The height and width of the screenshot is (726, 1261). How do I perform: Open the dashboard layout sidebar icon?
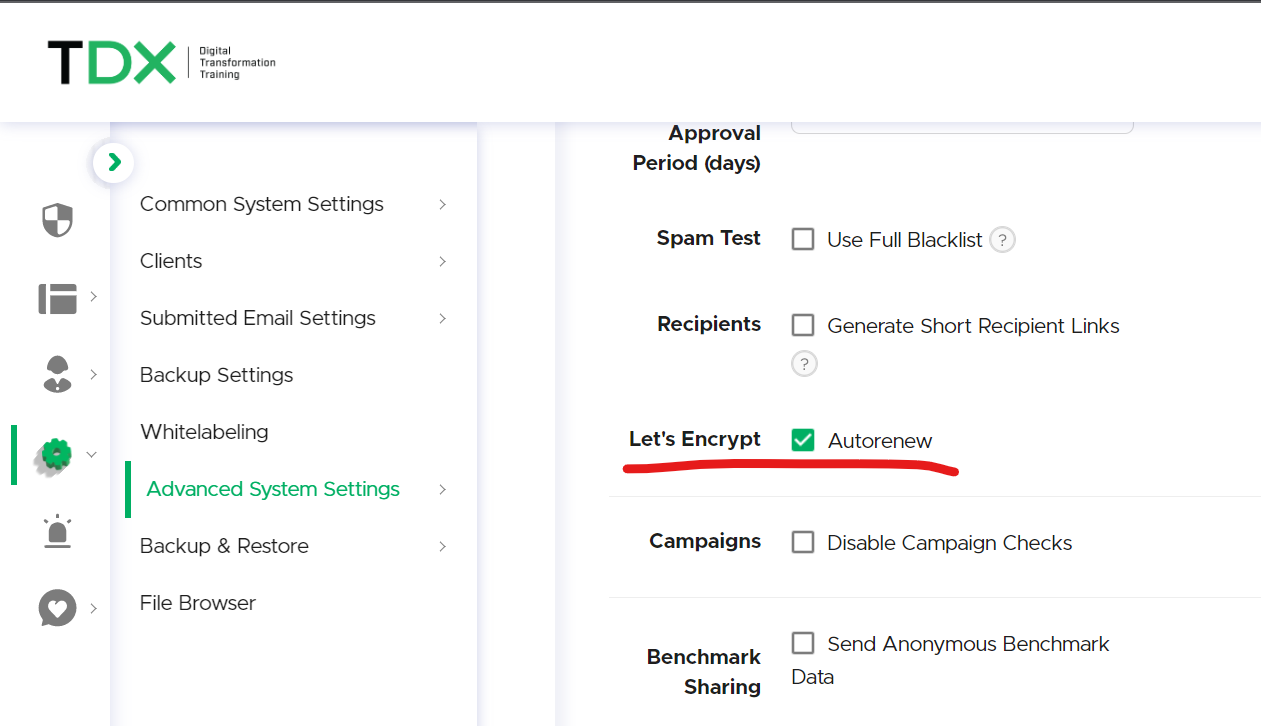[x=57, y=299]
